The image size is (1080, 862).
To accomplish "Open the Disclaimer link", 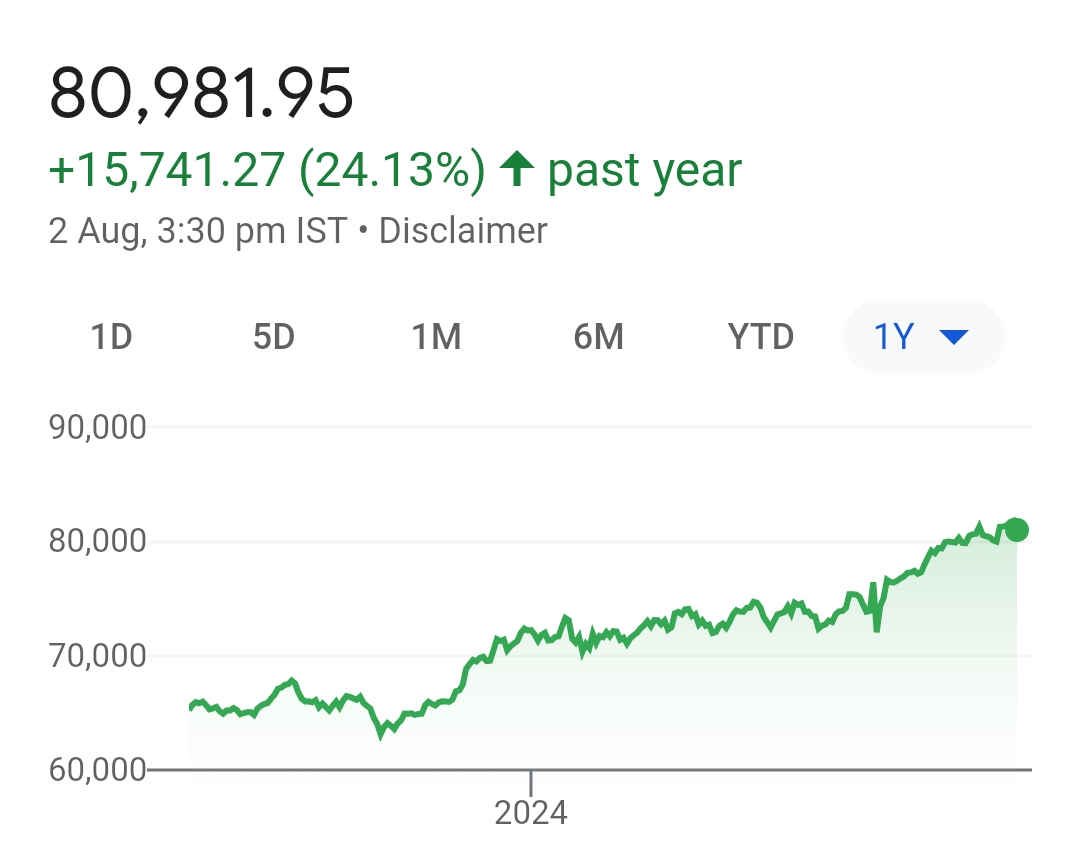I will click(x=463, y=231).
